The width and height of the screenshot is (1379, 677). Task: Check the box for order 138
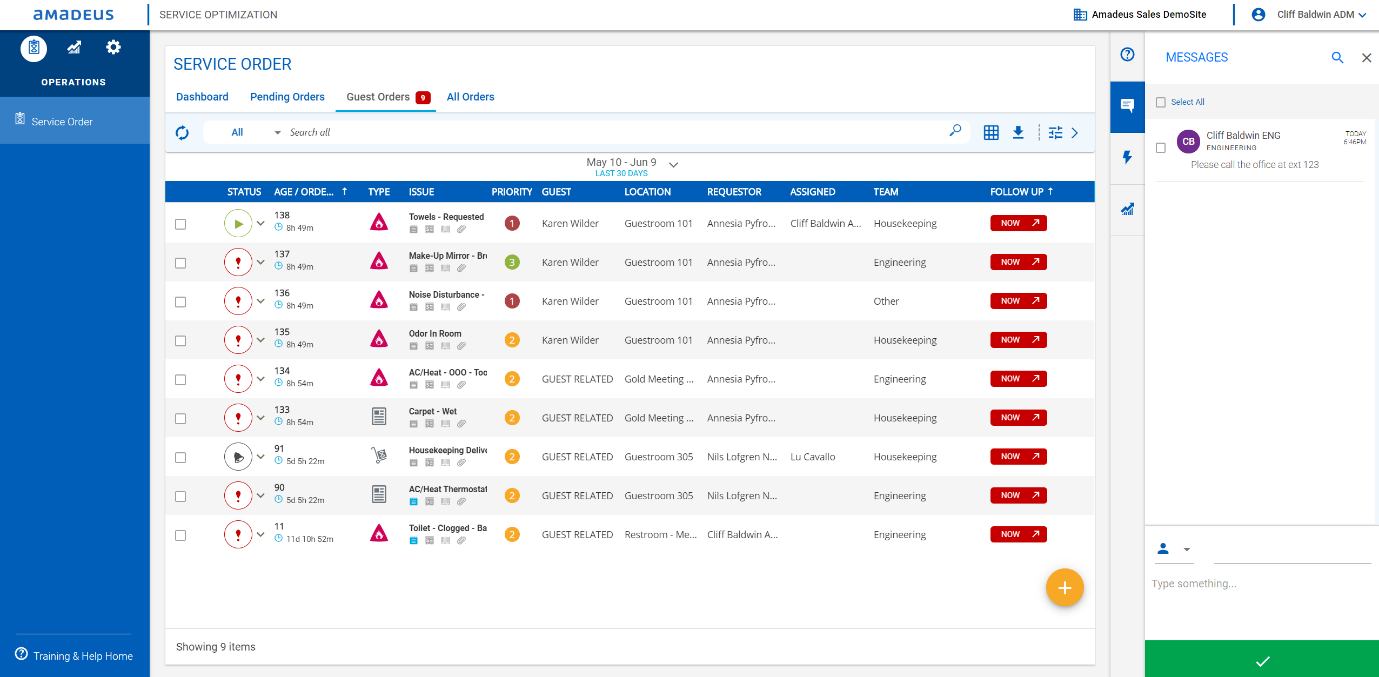click(x=181, y=224)
